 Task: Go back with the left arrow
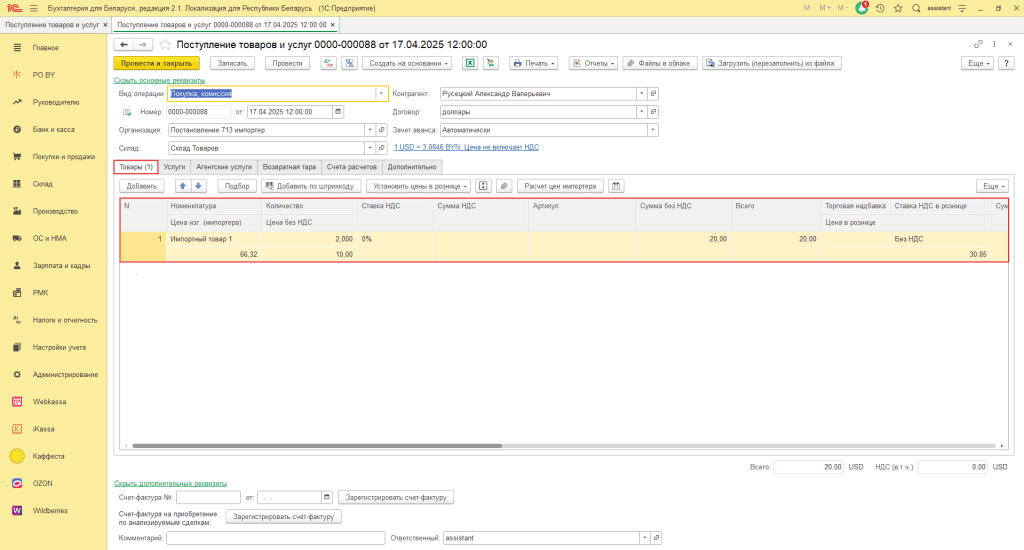(123, 44)
